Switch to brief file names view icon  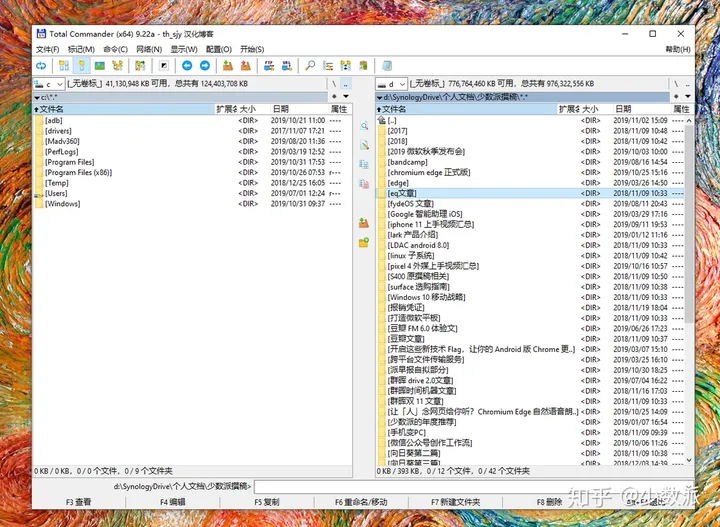[64, 66]
